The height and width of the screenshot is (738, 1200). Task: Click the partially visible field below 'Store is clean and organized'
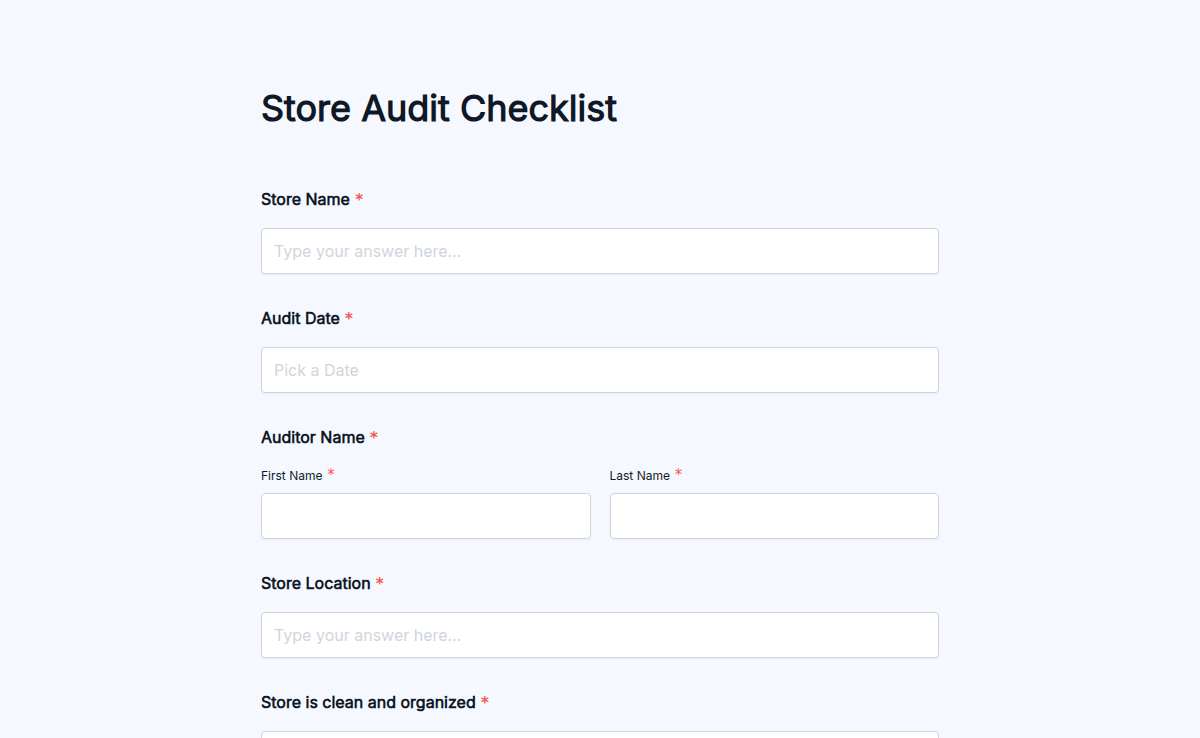599,734
